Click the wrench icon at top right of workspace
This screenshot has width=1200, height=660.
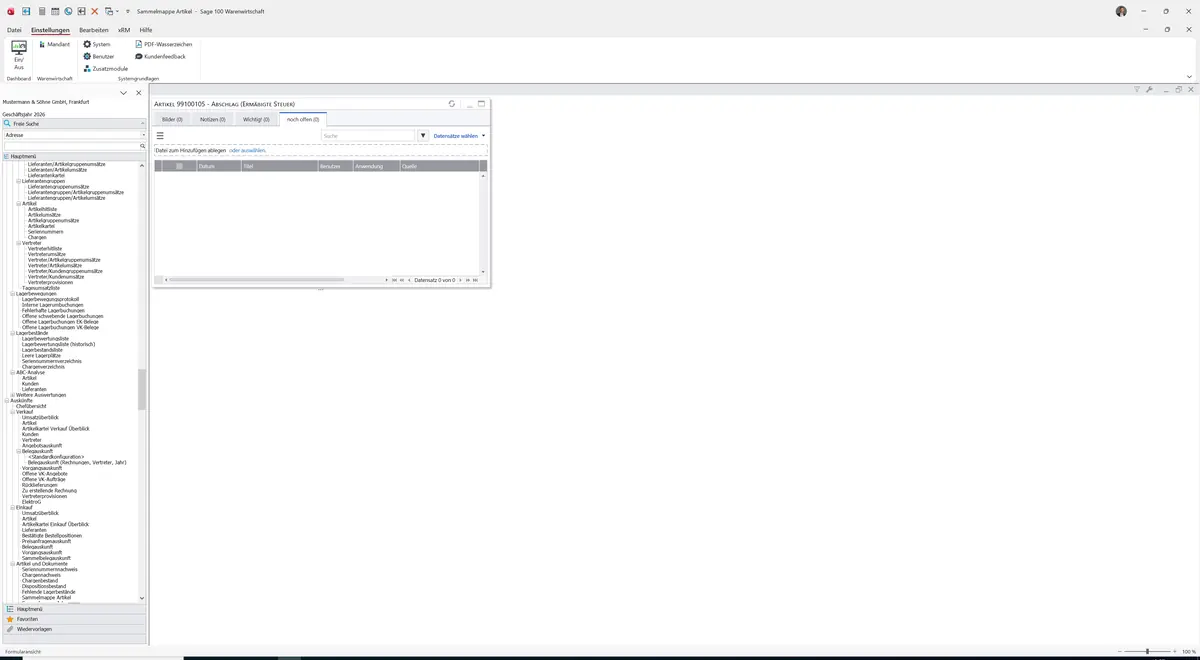[x=1149, y=89]
